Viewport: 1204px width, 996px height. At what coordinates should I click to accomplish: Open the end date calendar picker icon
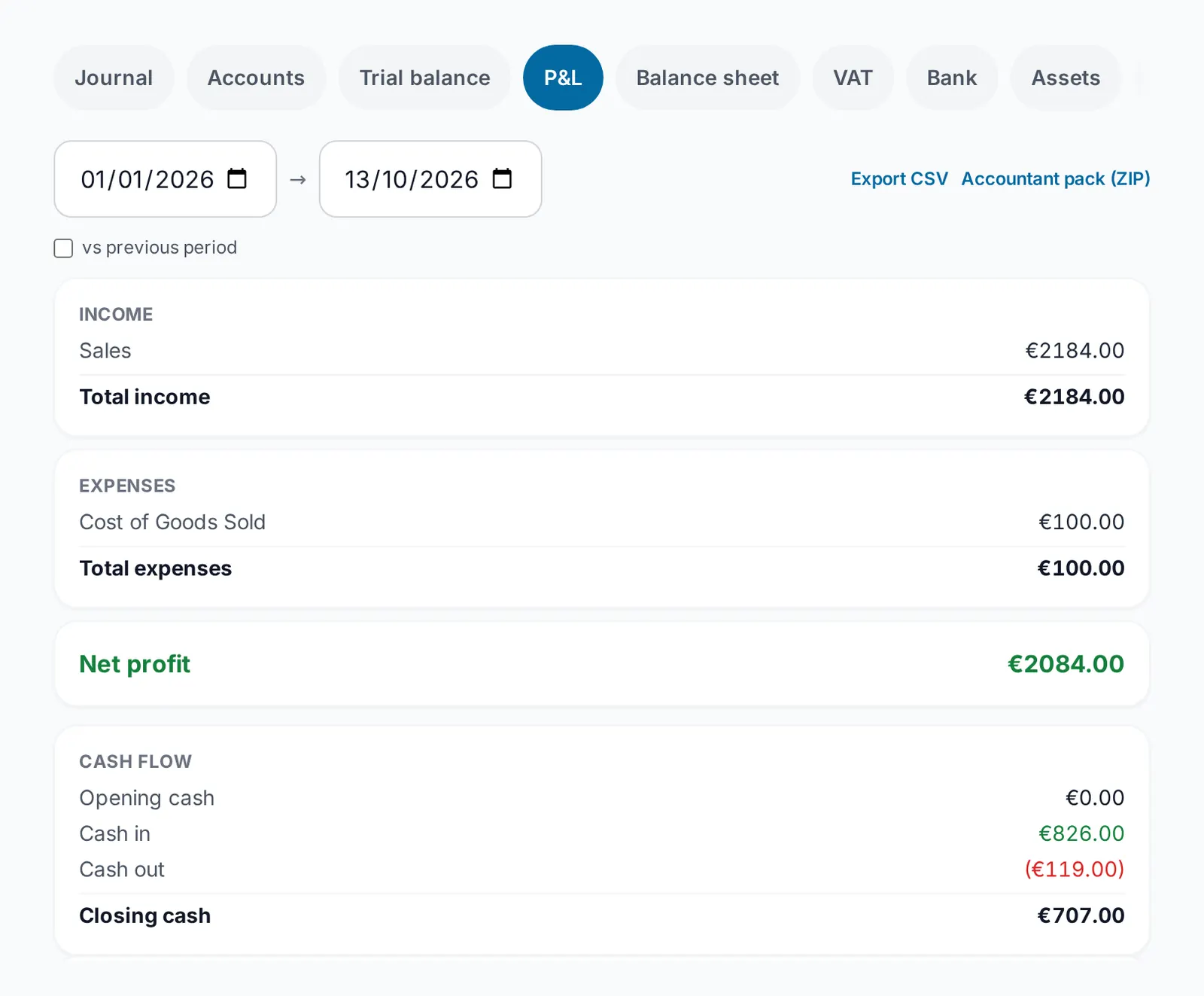coord(502,179)
